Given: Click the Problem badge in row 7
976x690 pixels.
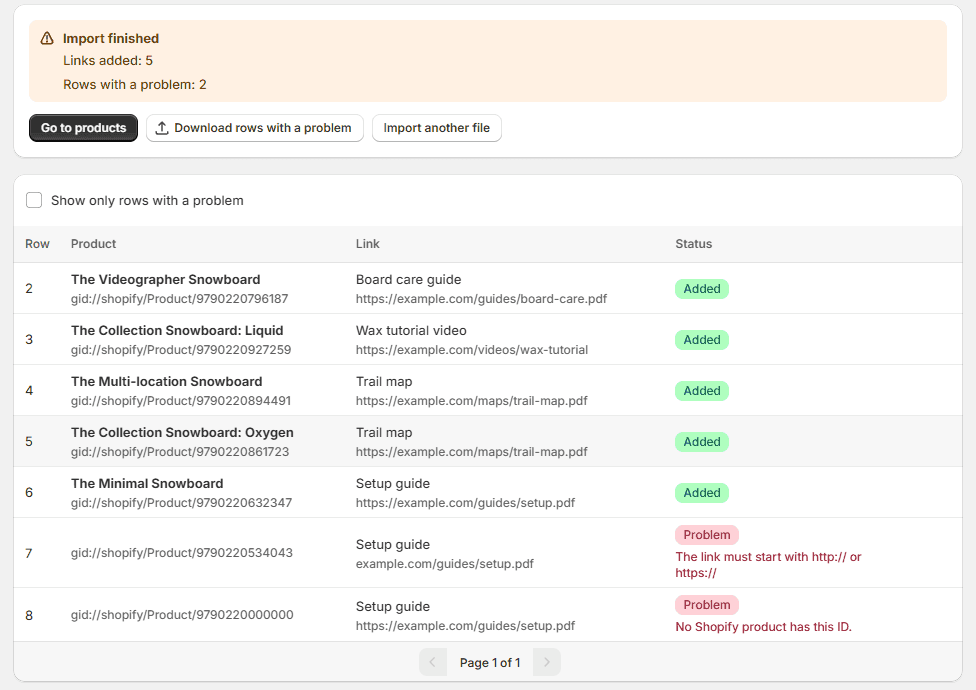Looking at the screenshot, I should 706,535.
